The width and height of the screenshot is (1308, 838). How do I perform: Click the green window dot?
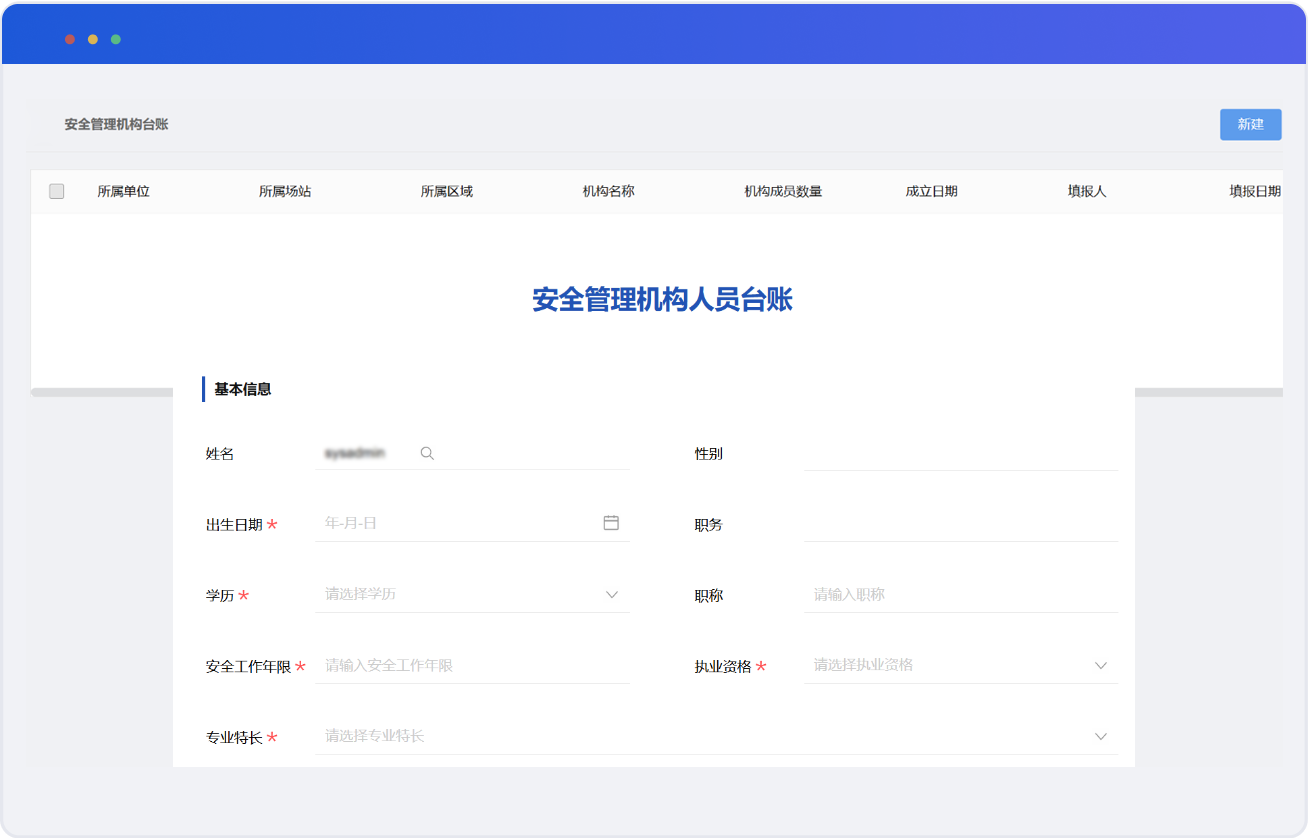point(116,39)
